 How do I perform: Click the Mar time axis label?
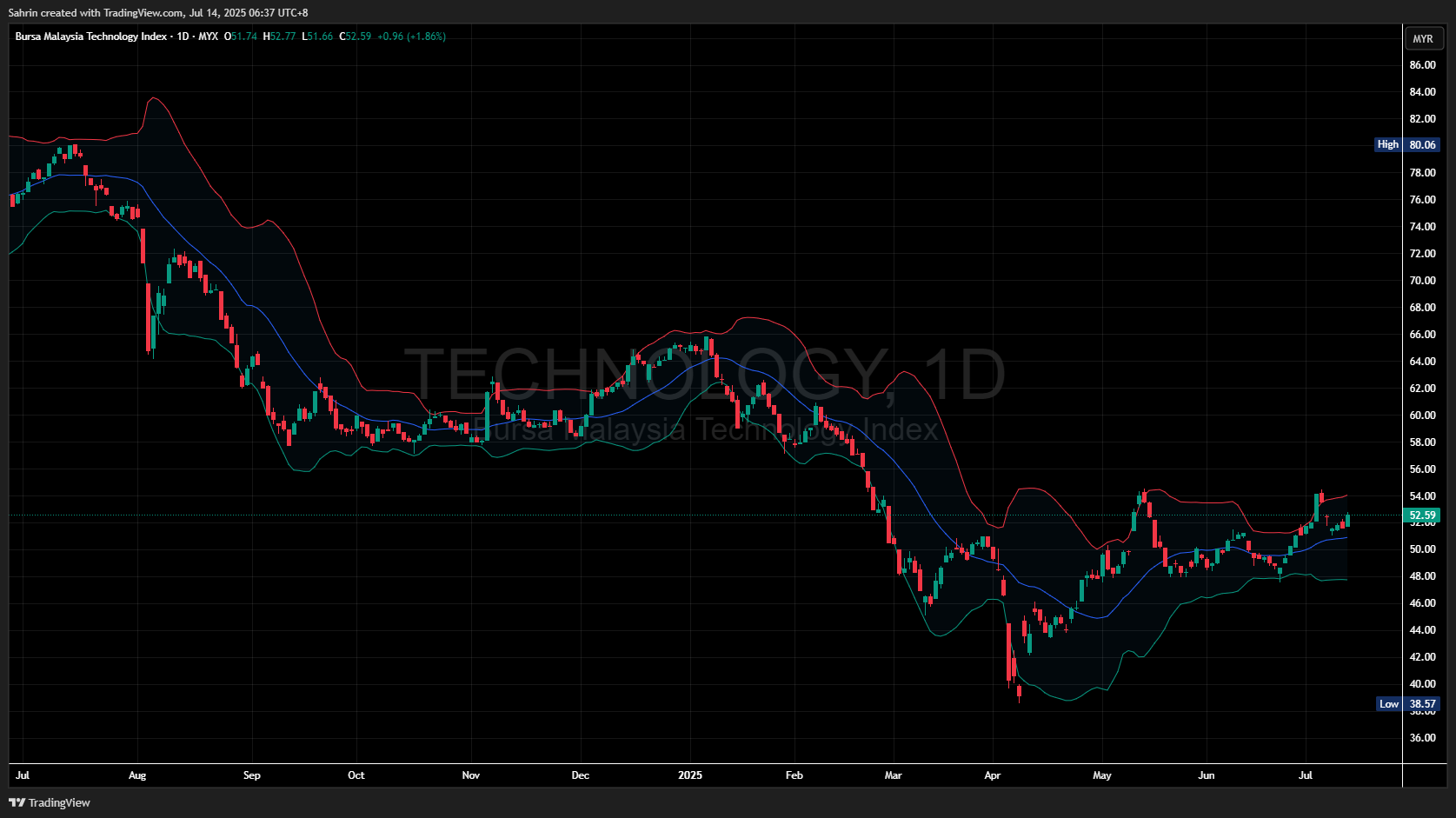pos(894,775)
